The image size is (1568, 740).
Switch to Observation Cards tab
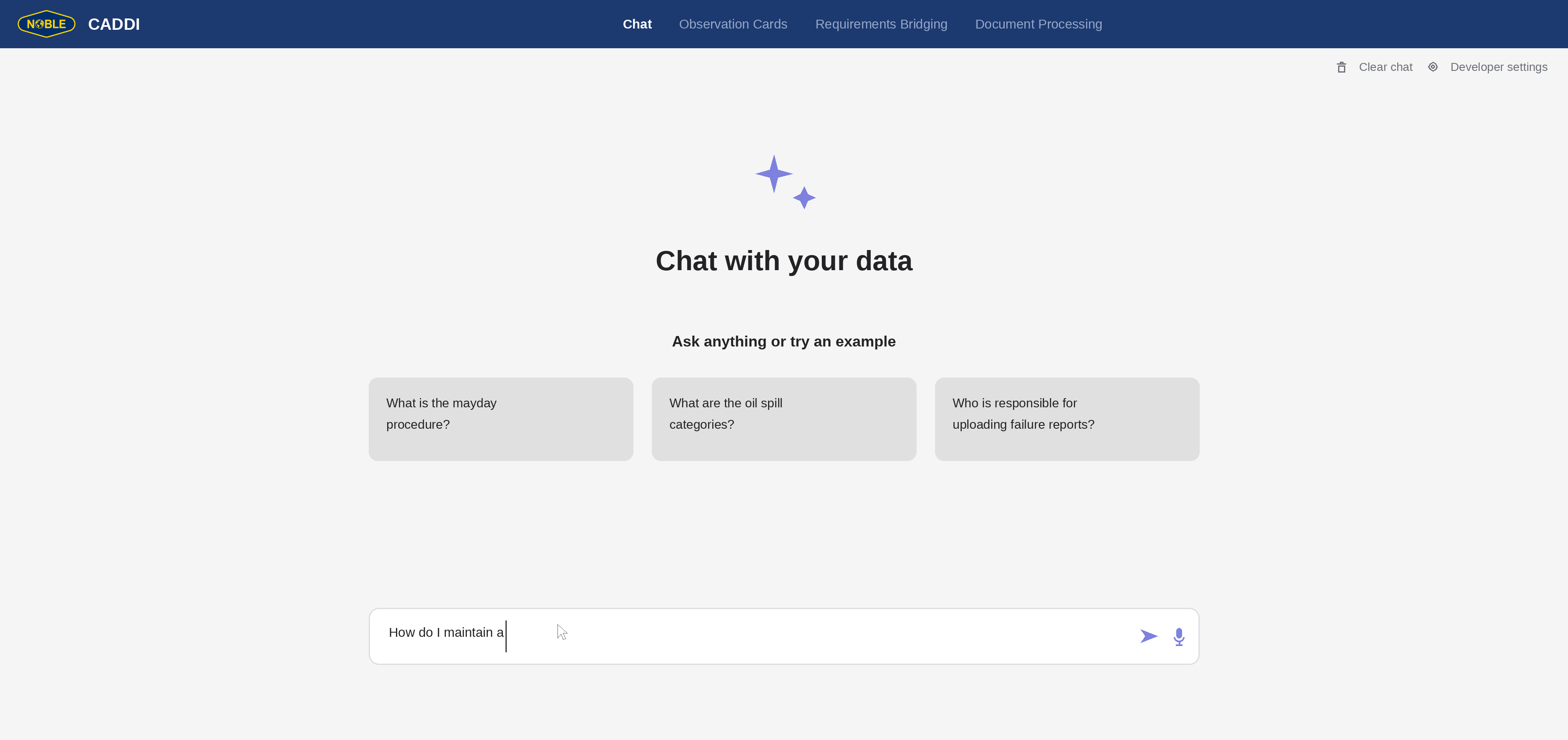[x=733, y=24]
